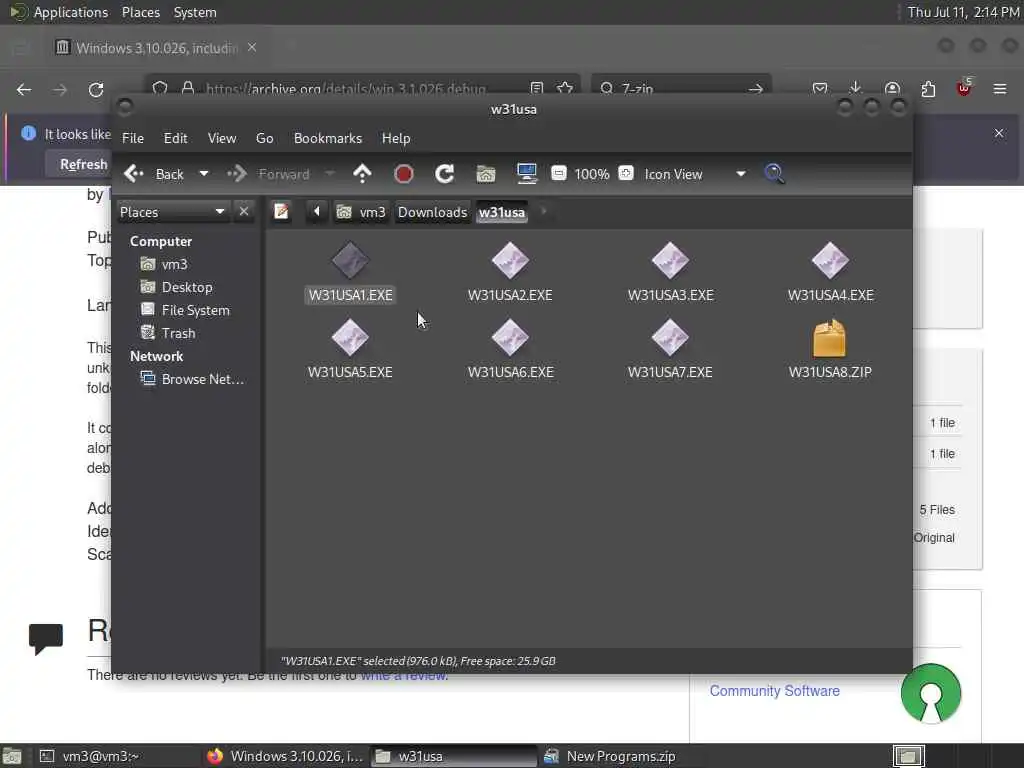Open the View menu
Screen dimensions: 1024x768
(x=222, y=138)
